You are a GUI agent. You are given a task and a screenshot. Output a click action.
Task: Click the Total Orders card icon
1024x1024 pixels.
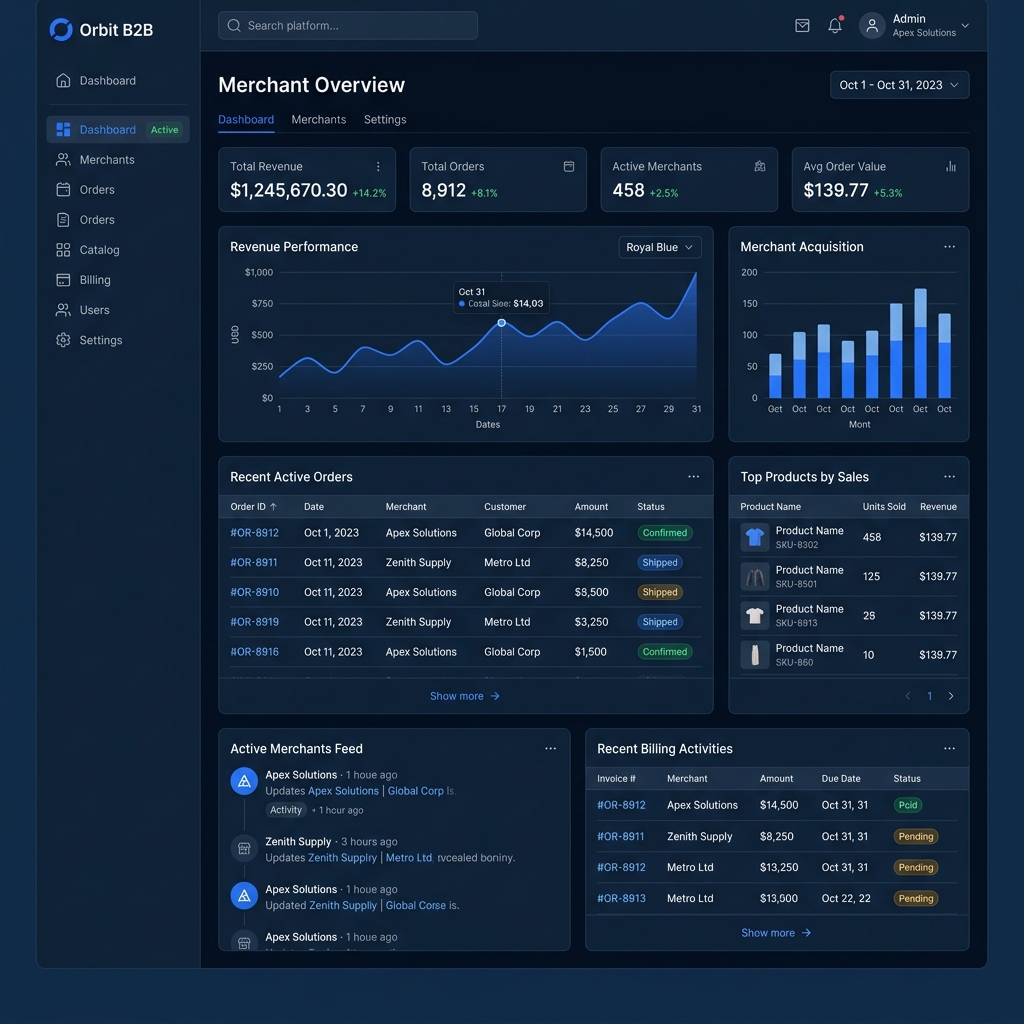[569, 167]
